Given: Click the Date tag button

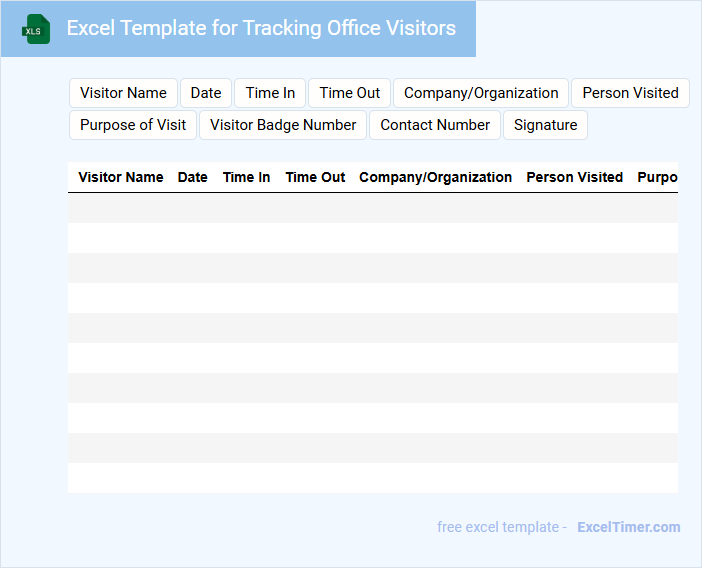Looking at the screenshot, I should (206, 93).
